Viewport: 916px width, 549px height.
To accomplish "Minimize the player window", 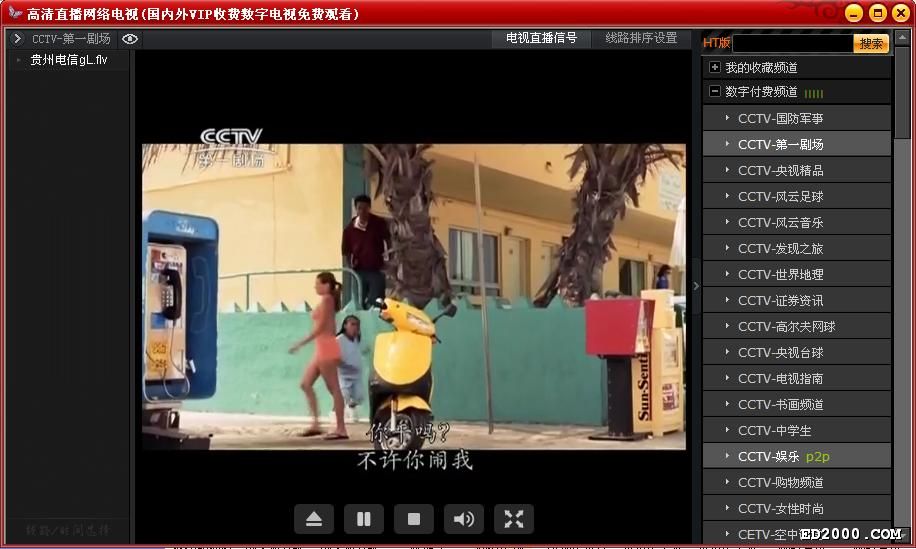I will [853, 13].
